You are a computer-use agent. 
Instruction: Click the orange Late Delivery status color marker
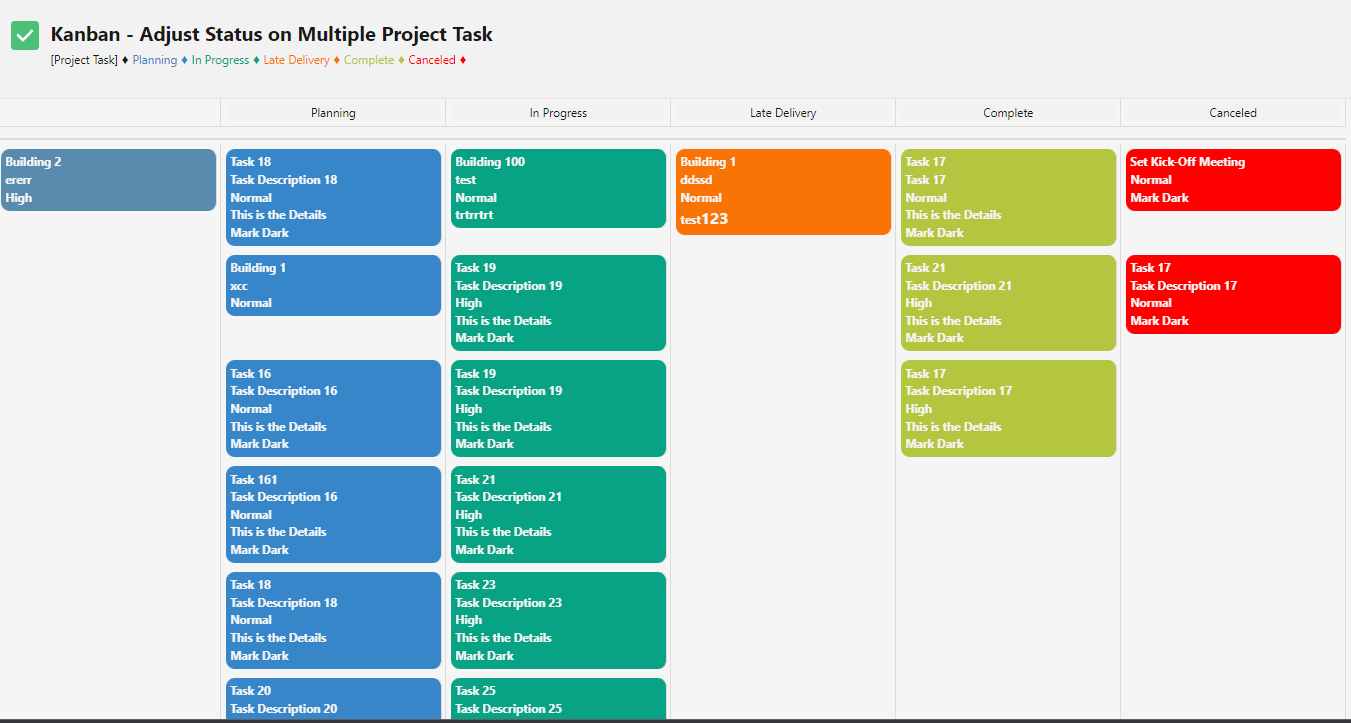coord(337,59)
